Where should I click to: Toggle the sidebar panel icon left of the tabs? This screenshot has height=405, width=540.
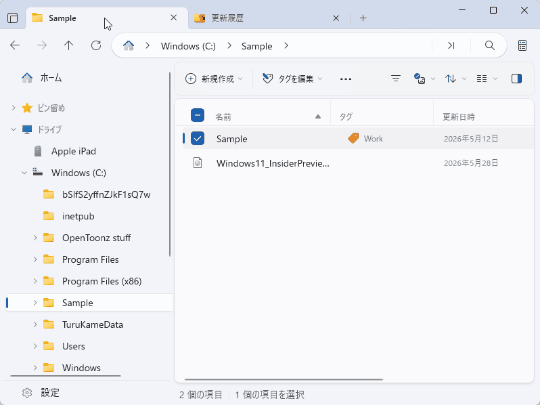tap(13, 18)
